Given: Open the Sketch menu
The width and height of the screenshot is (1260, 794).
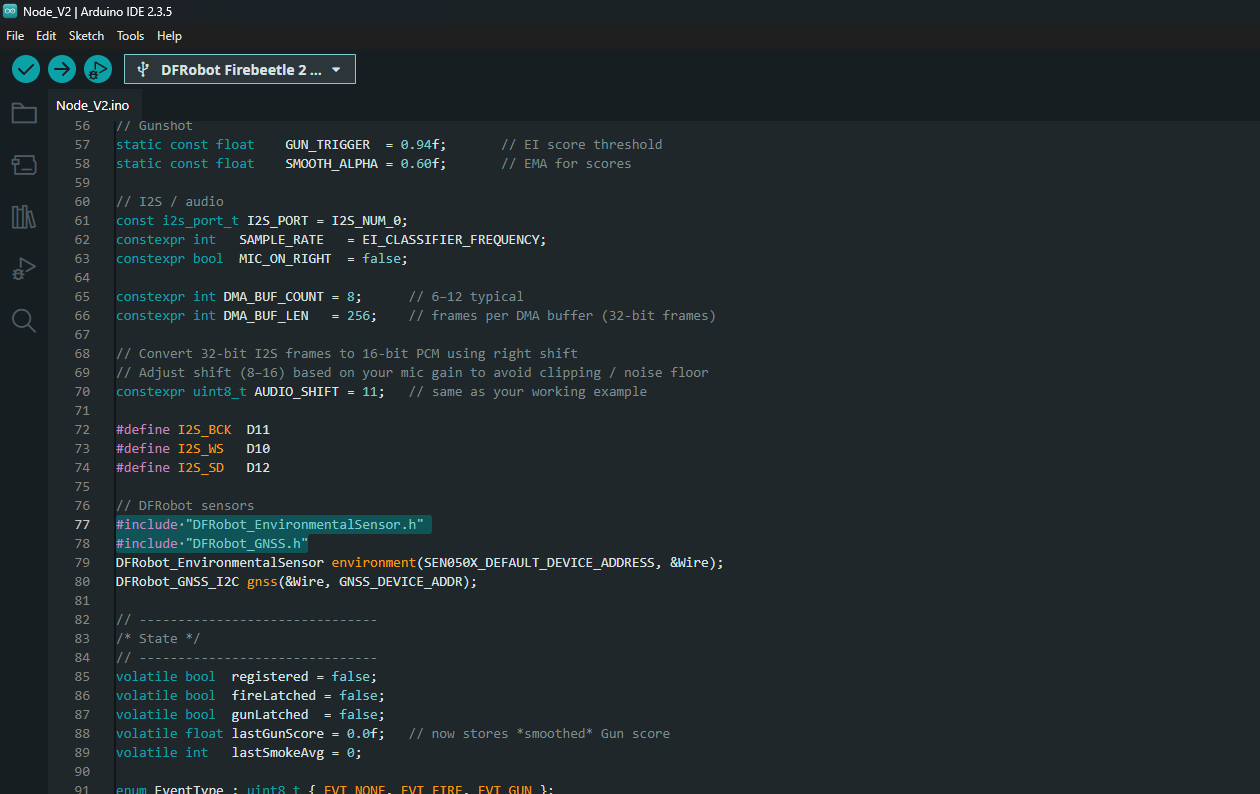Looking at the screenshot, I should [86, 36].
